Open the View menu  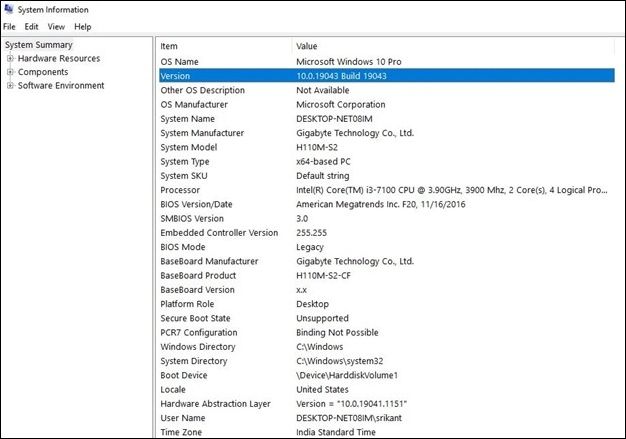tap(56, 27)
